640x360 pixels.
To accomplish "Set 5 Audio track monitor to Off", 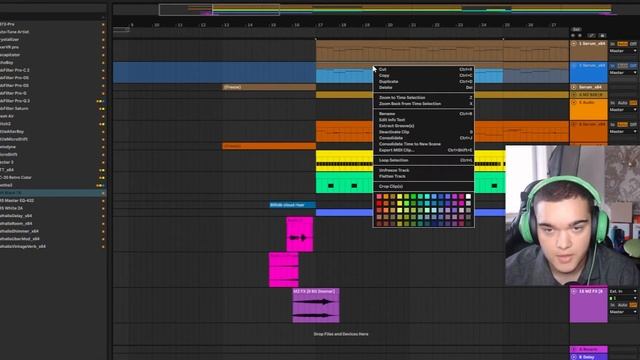I will (x=633, y=103).
